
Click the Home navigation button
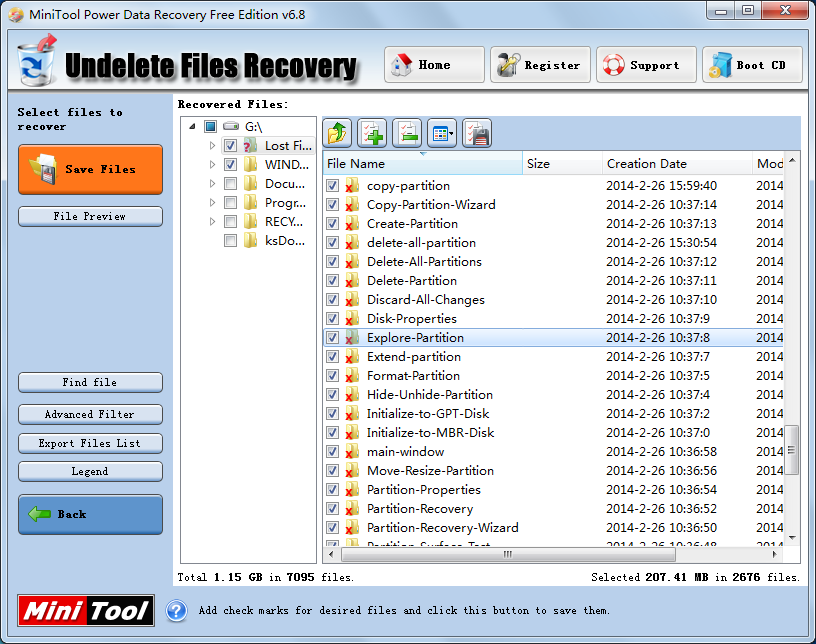click(434, 65)
